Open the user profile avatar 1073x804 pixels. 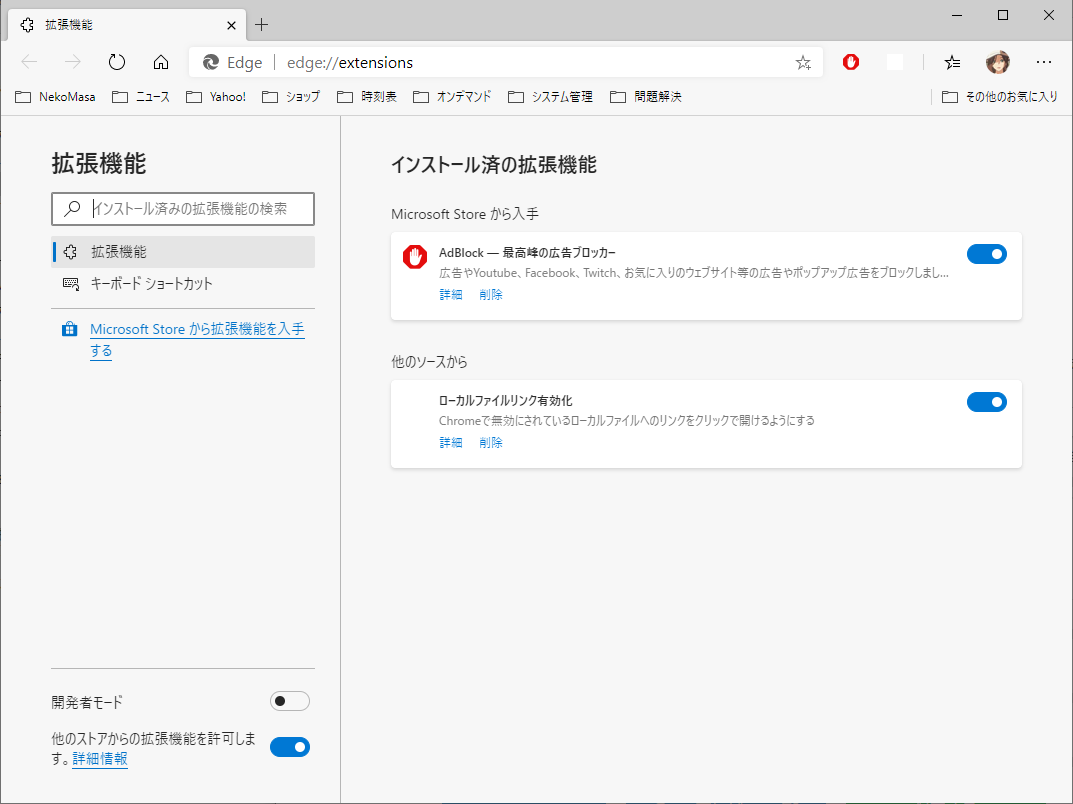(998, 62)
